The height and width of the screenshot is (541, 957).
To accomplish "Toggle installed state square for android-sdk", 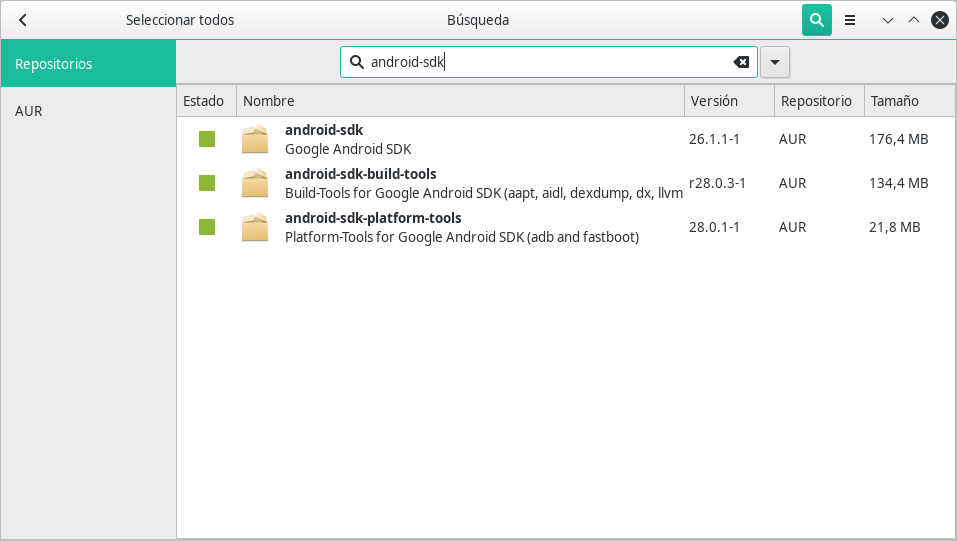I will 207,139.
